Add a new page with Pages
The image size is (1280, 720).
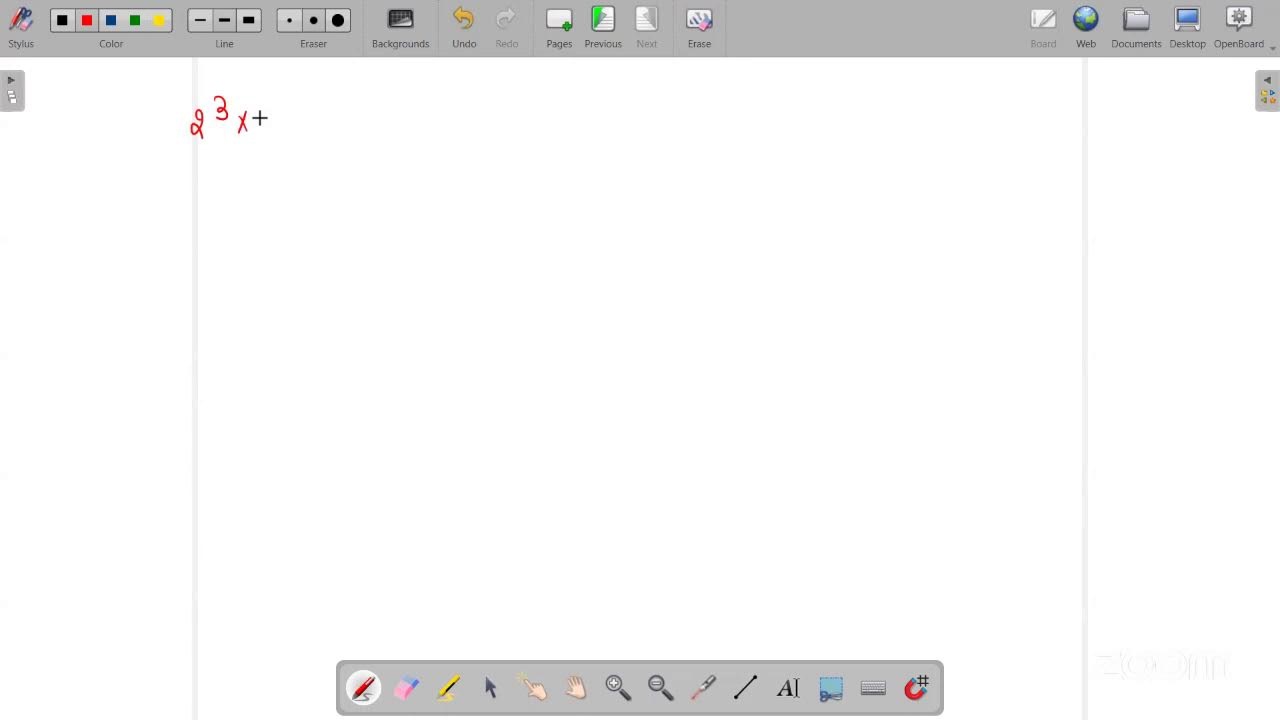[x=559, y=27]
